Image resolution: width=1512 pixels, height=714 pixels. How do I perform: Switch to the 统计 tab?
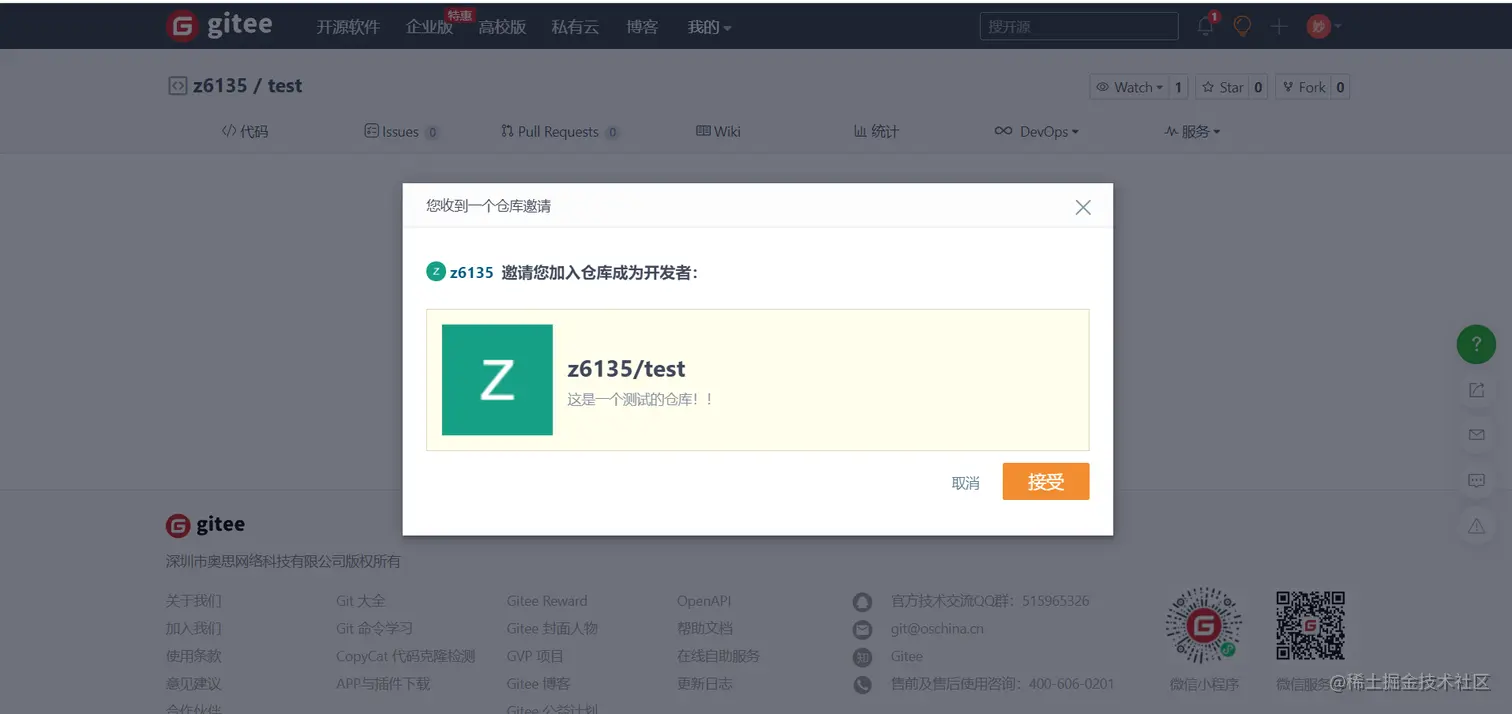tap(876, 131)
